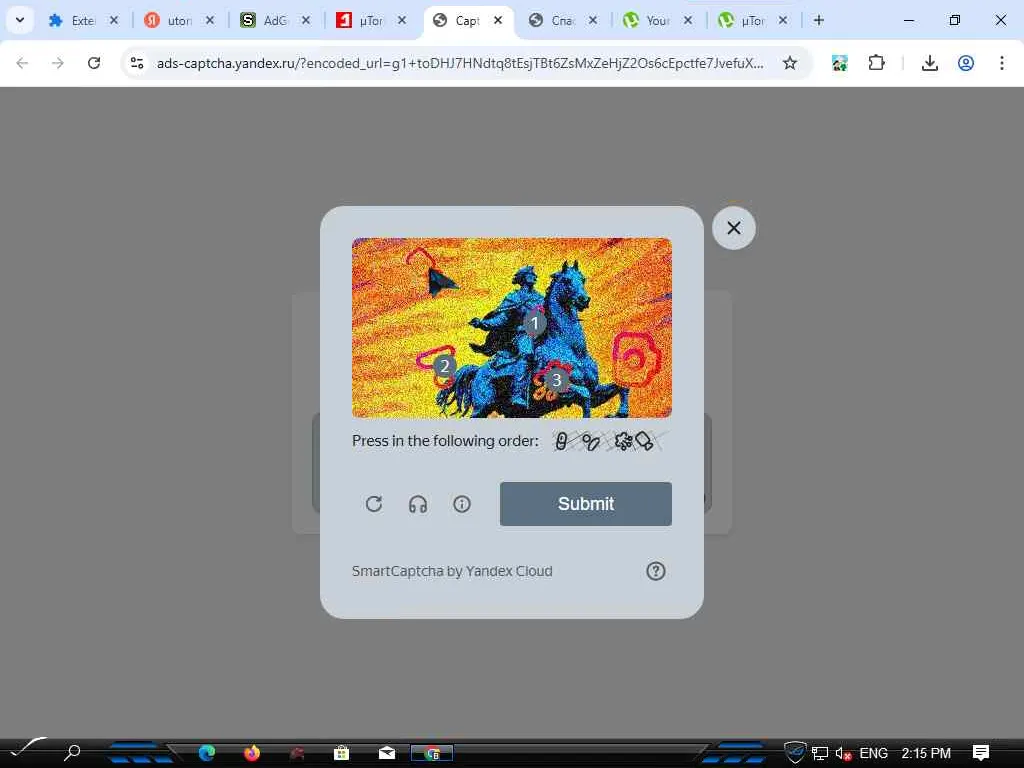Image resolution: width=1024 pixels, height=768 pixels.
Task: Select Chrome taskbar button
Action: pos(432,753)
